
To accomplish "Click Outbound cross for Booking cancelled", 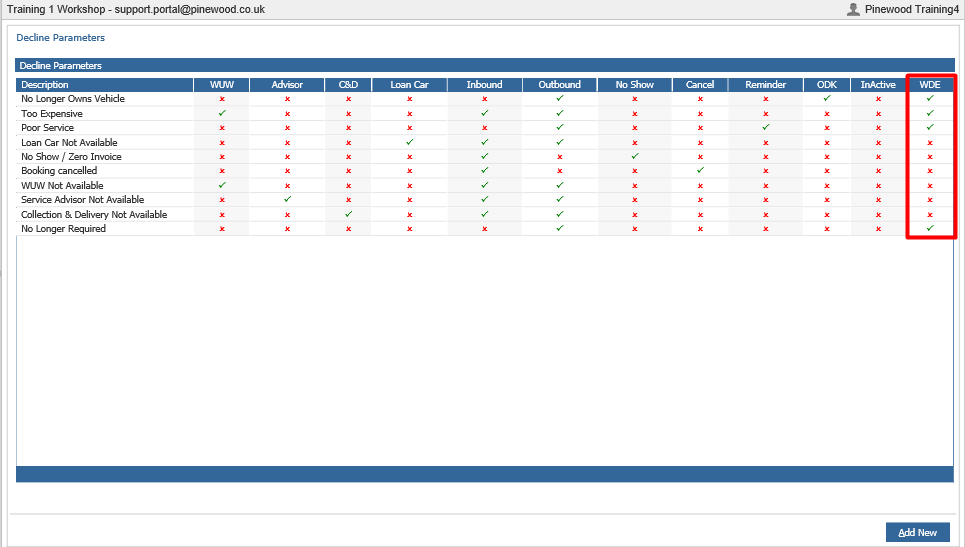I will [559, 171].
